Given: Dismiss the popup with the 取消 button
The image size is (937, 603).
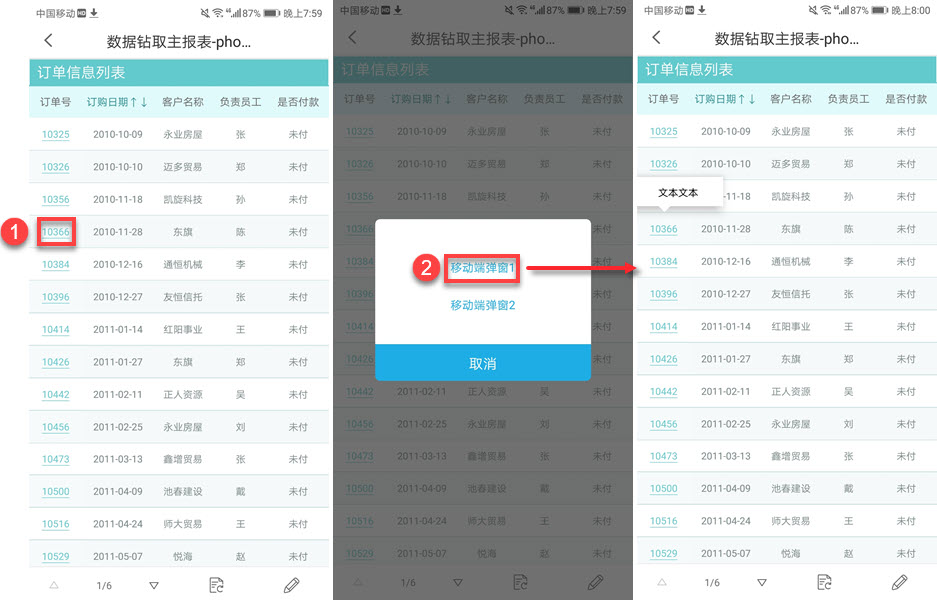Looking at the screenshot, I should coord(483,363).
